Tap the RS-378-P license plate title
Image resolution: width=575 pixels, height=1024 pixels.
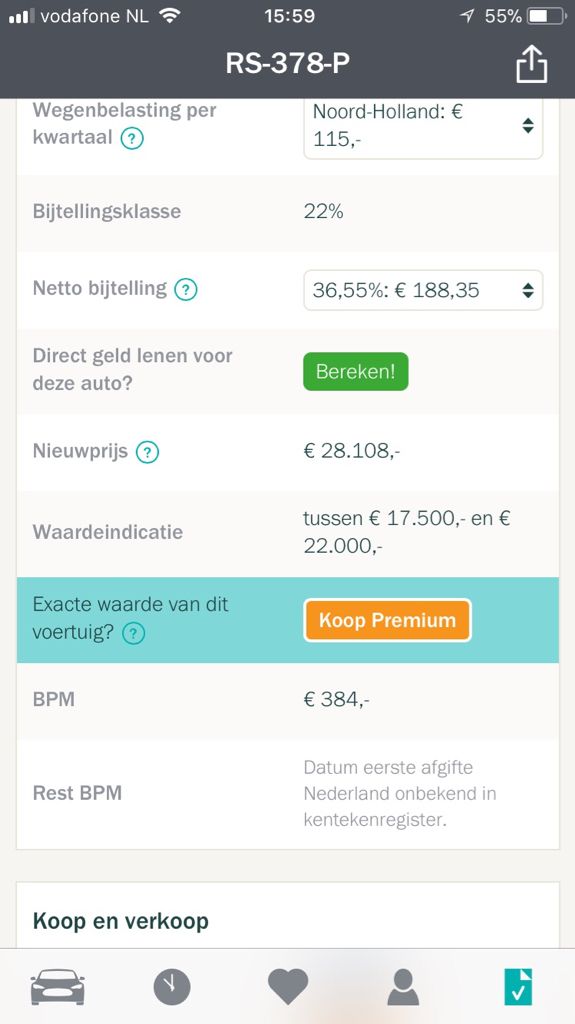click(288, 63)
